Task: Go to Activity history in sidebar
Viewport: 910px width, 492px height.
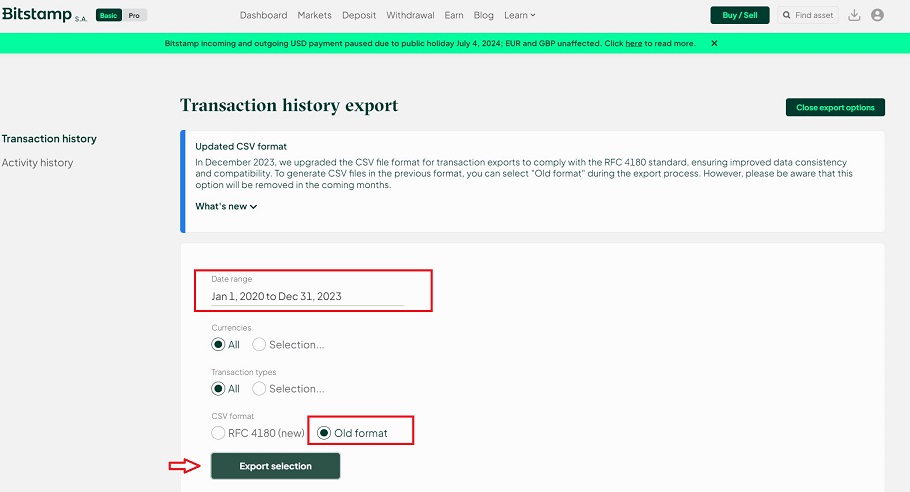Action: (x=37, y=163)
